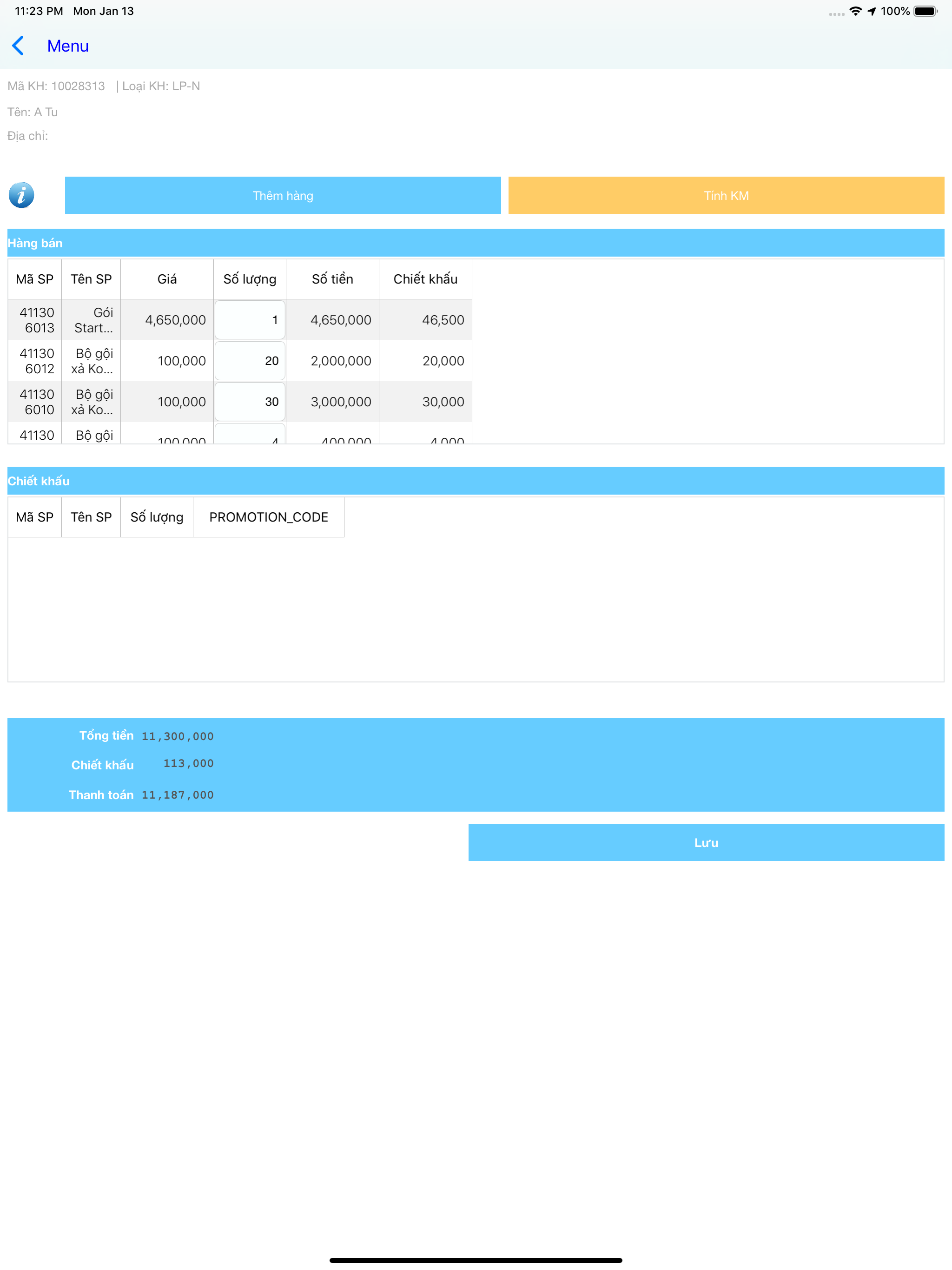Screen dimensions: 952x1270
Task: Tap the back chevron arrow
Action: click(x=19, y=46)
